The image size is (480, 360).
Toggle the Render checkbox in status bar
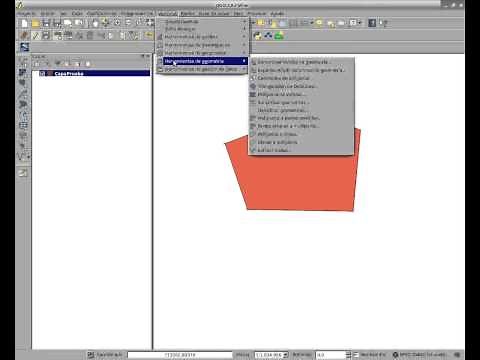[356, 355]
